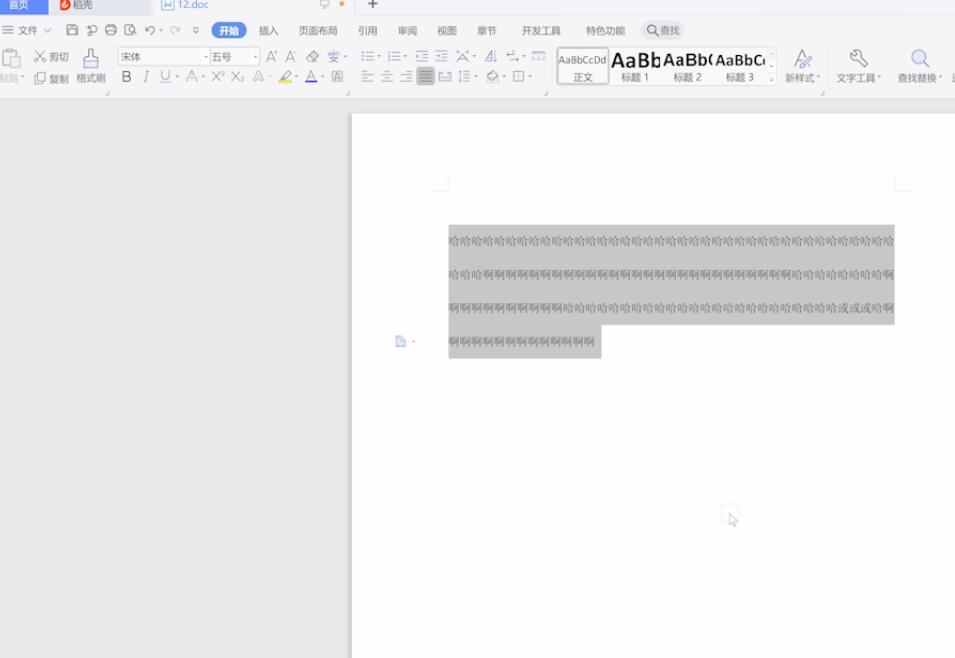Align text left
The height and width of the screenshot is (658, 955).
[x=367, y=77]
